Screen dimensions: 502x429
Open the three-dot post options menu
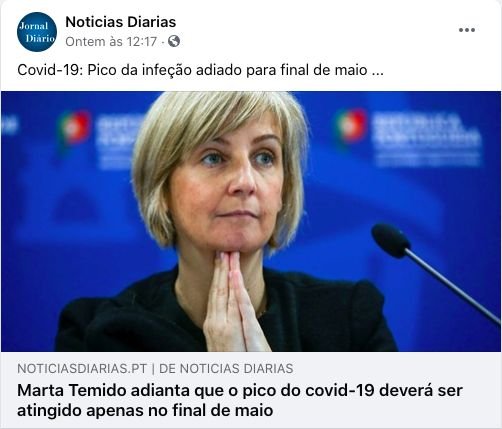pyautogui.click(x=467, y=30)
